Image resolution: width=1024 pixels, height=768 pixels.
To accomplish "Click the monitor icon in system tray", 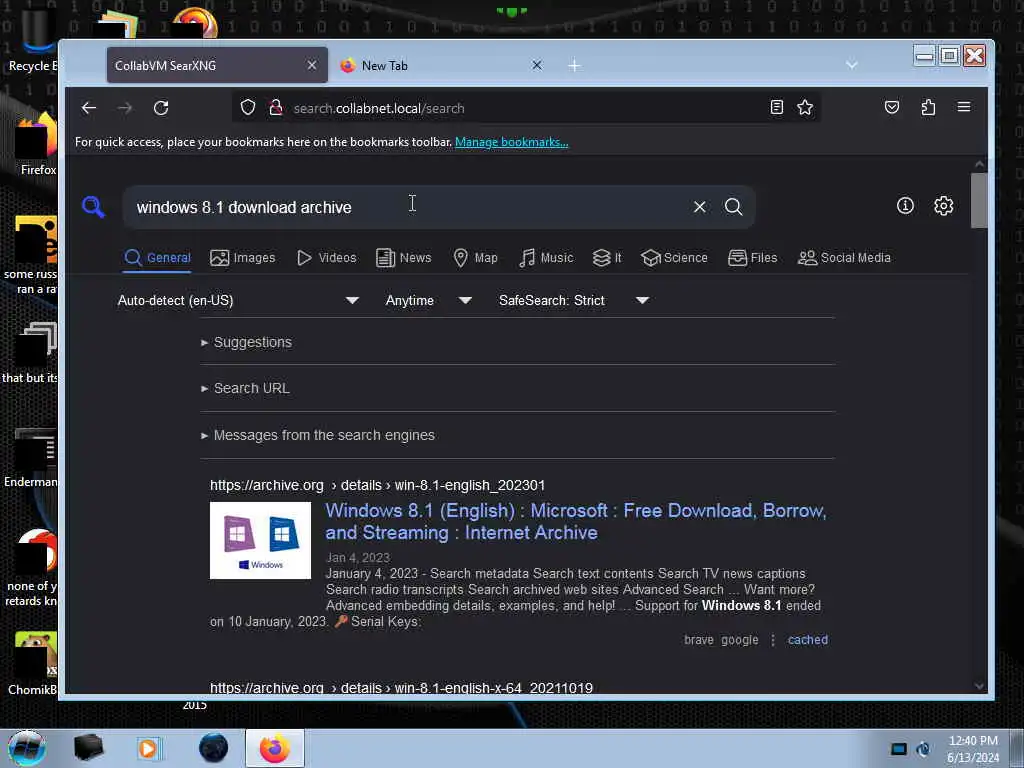I will pos(899,749).
